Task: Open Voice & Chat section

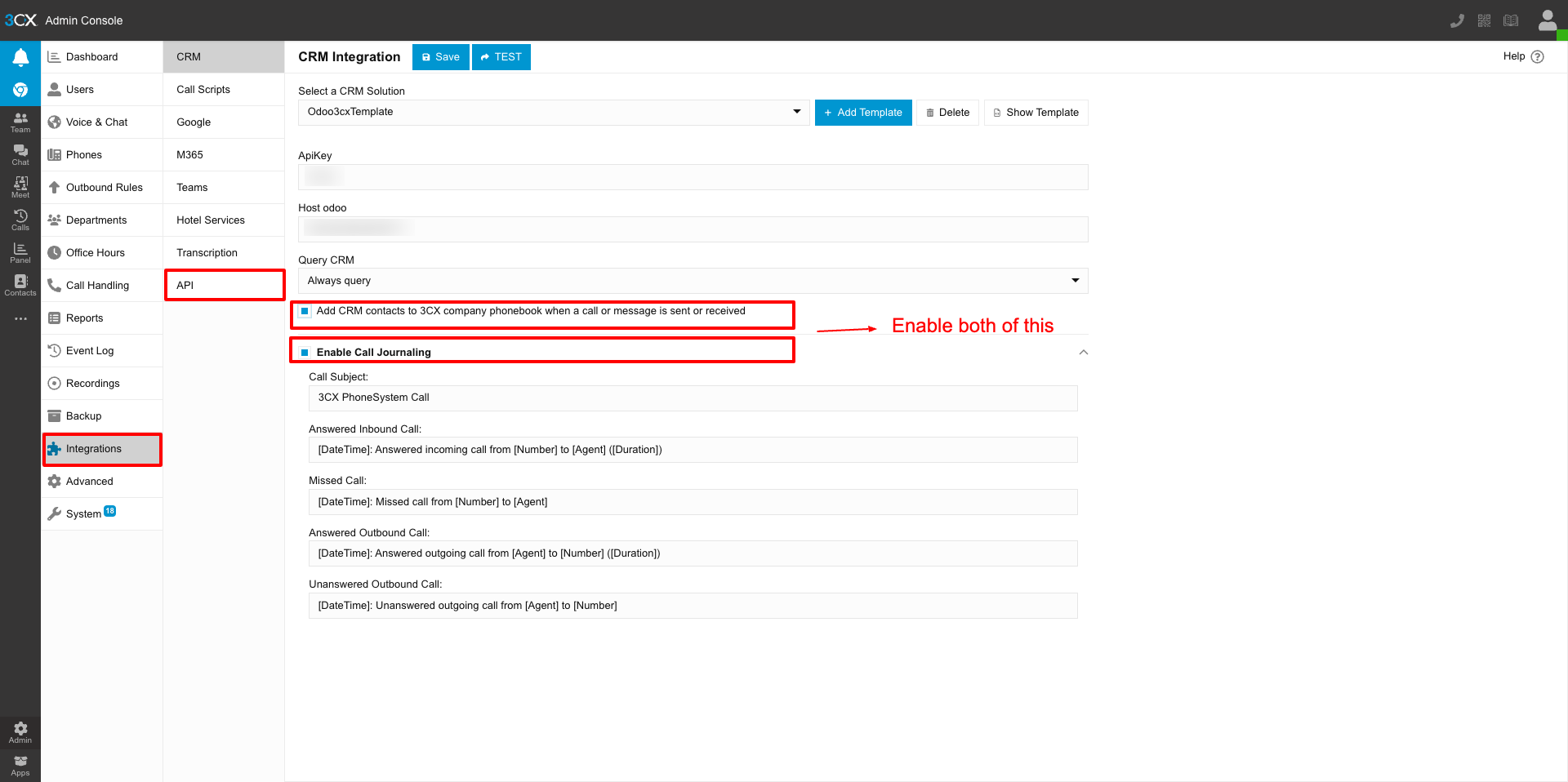Action: (102, 122)
